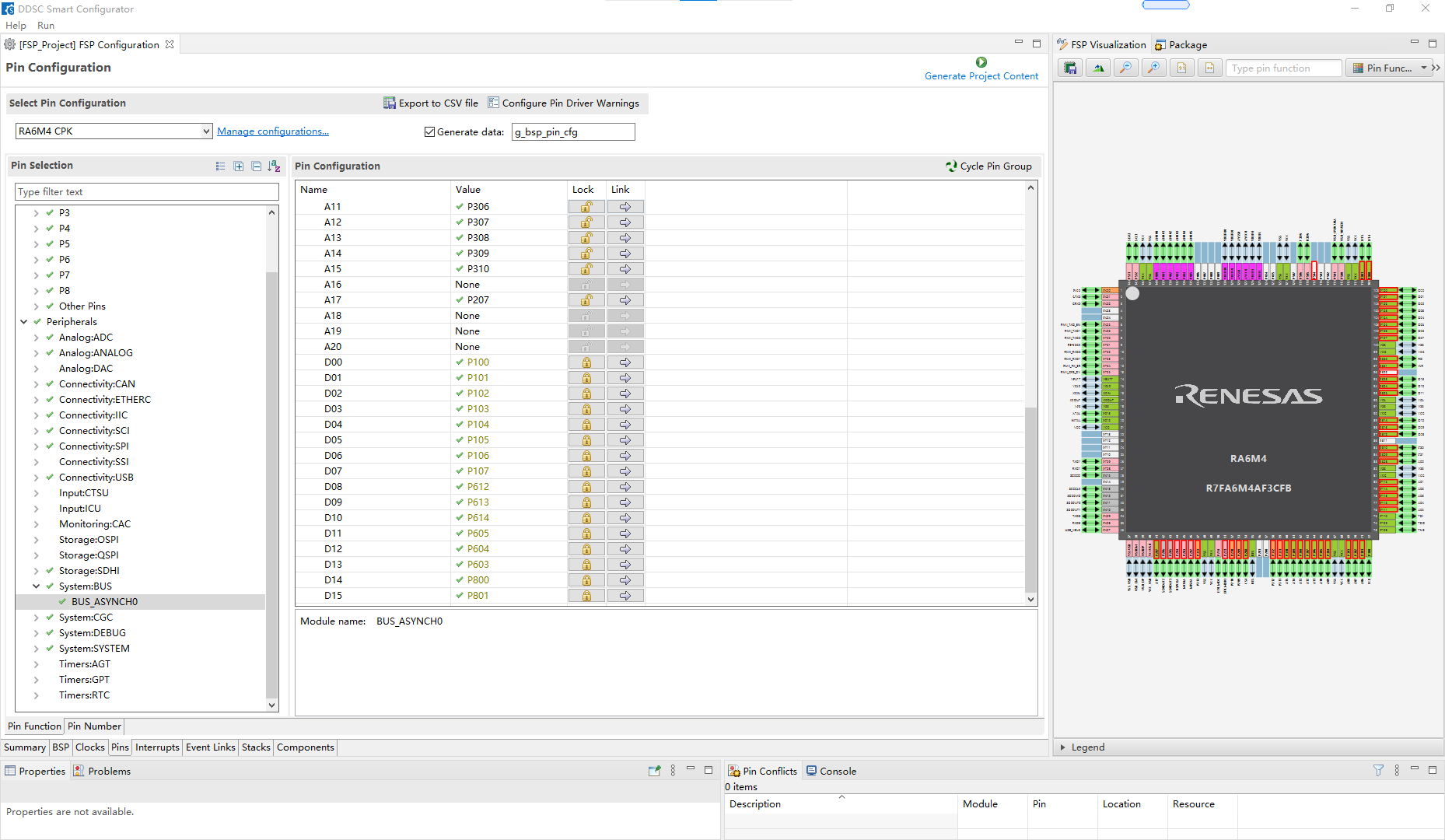Expand the Connectivity:SCI tree node
Viewport: 1445px width, 840px height.
[37, 431]
